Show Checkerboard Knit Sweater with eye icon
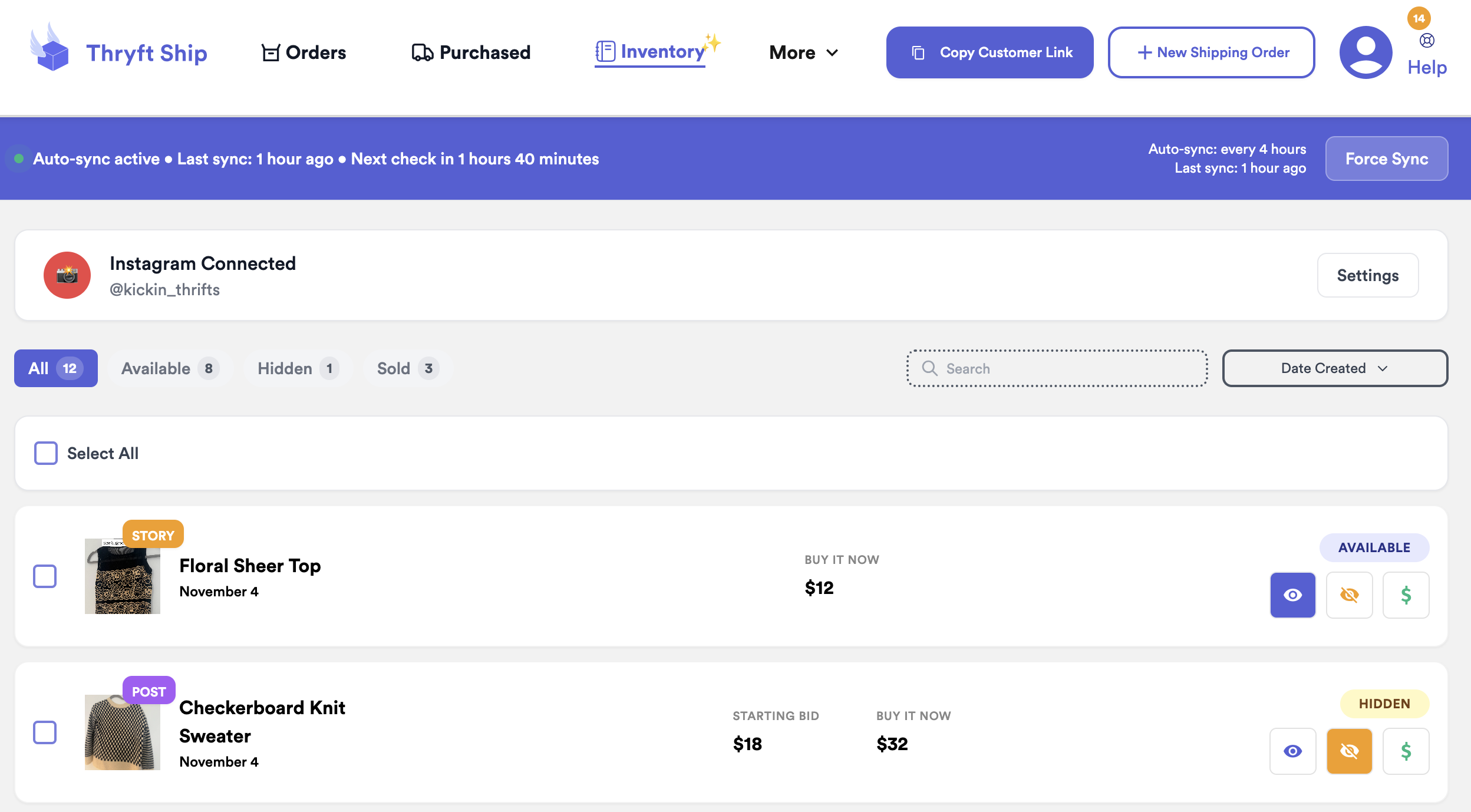Screen dimensions: 1471x812 point(1292,751)
